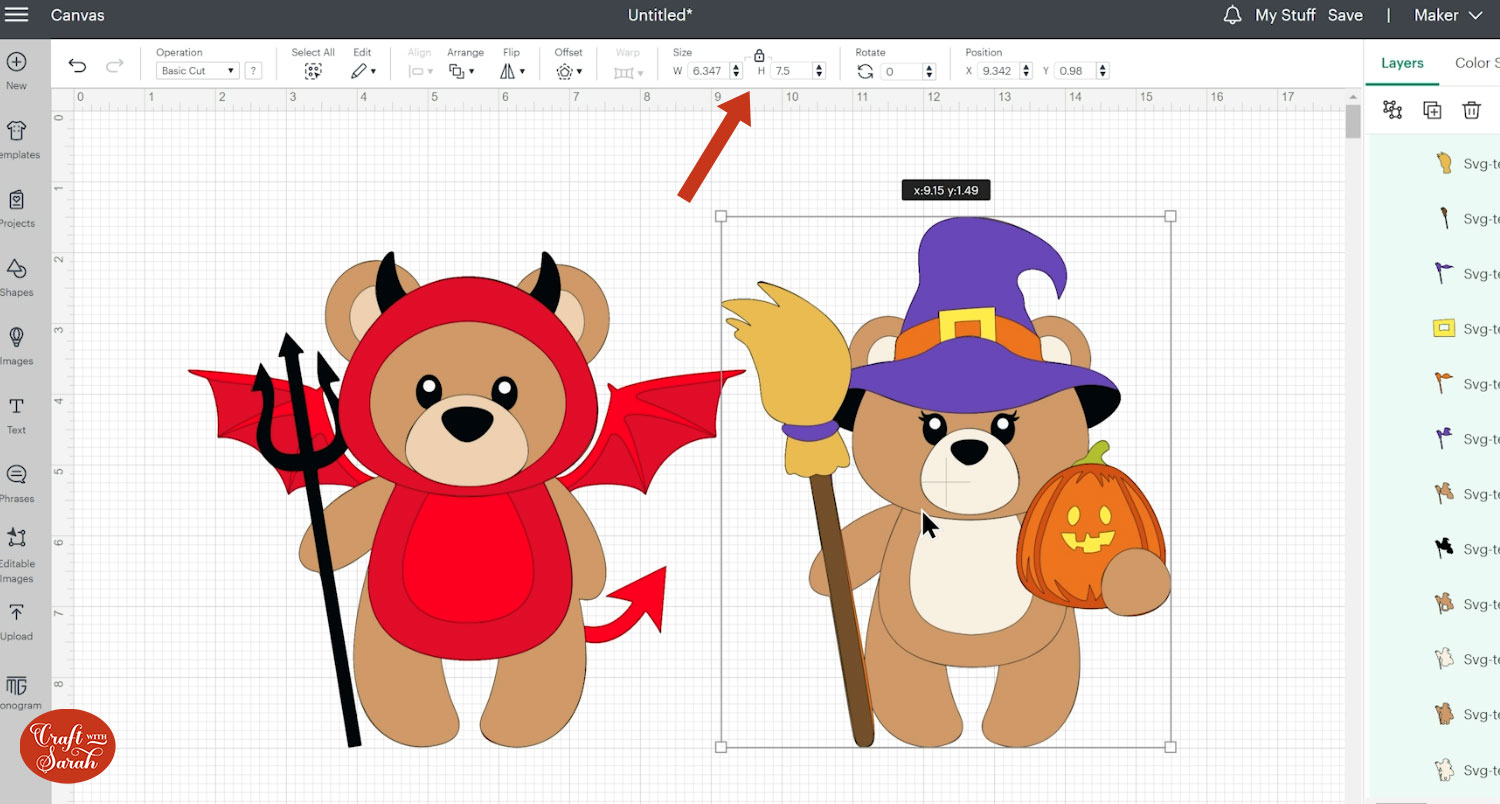Toggle the size aspect ratio lock
The height and width of the screenshot is (804, 1500).
[x=759, y=56]
